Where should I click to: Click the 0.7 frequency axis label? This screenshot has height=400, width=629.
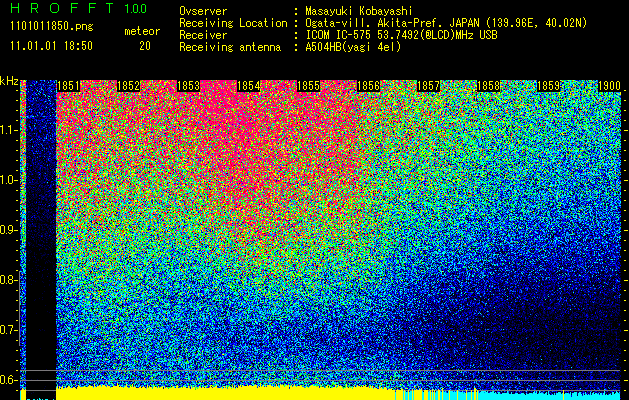tap(8, 330)
